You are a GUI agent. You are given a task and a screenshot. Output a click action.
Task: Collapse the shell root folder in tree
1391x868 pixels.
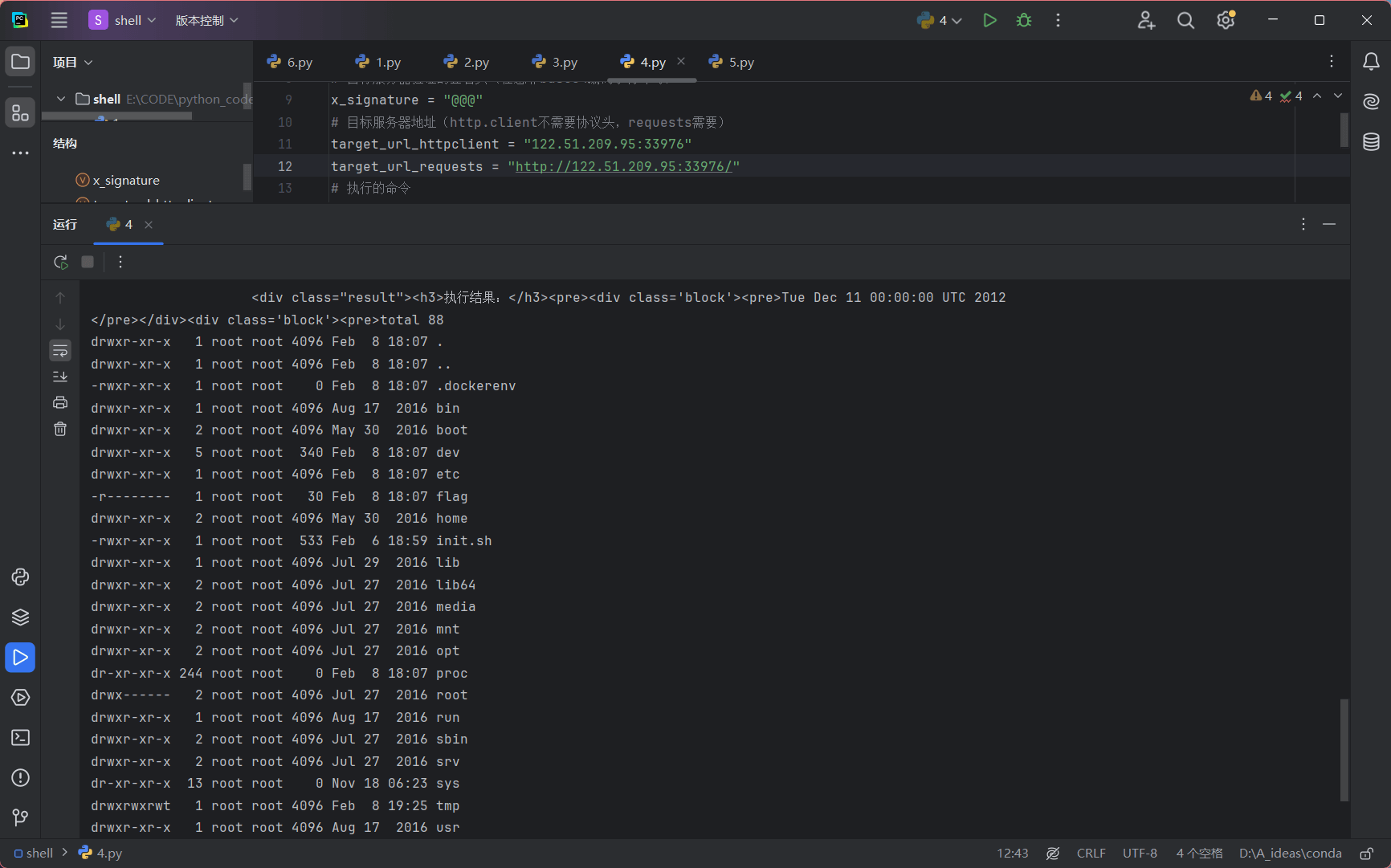click(x=61, y=99)
